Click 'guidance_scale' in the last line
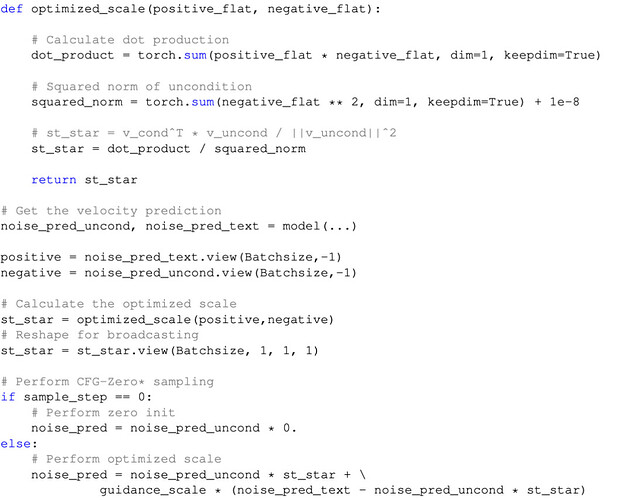The width and height of the screenshot is (632, 500). [x=153, y=490]
